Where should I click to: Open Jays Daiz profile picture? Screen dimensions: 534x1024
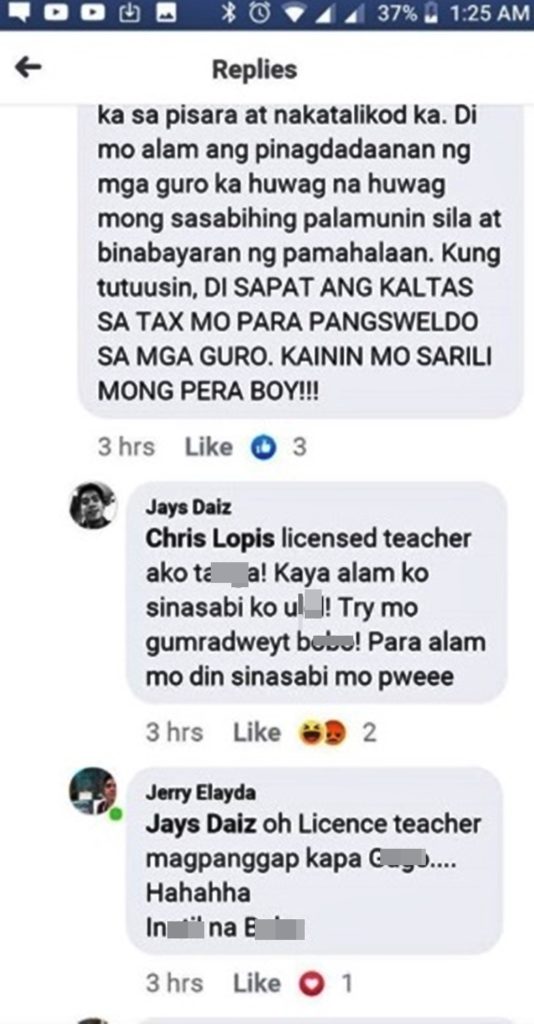click(x=93, y=505)
